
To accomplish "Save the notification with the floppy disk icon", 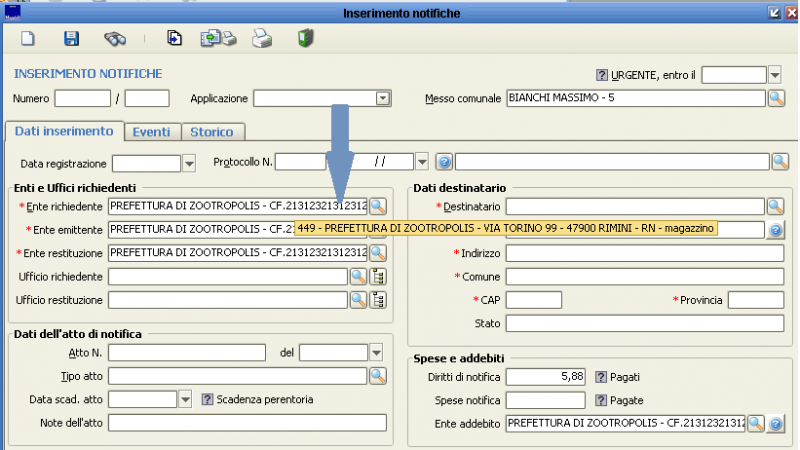I will pos(71,39).
